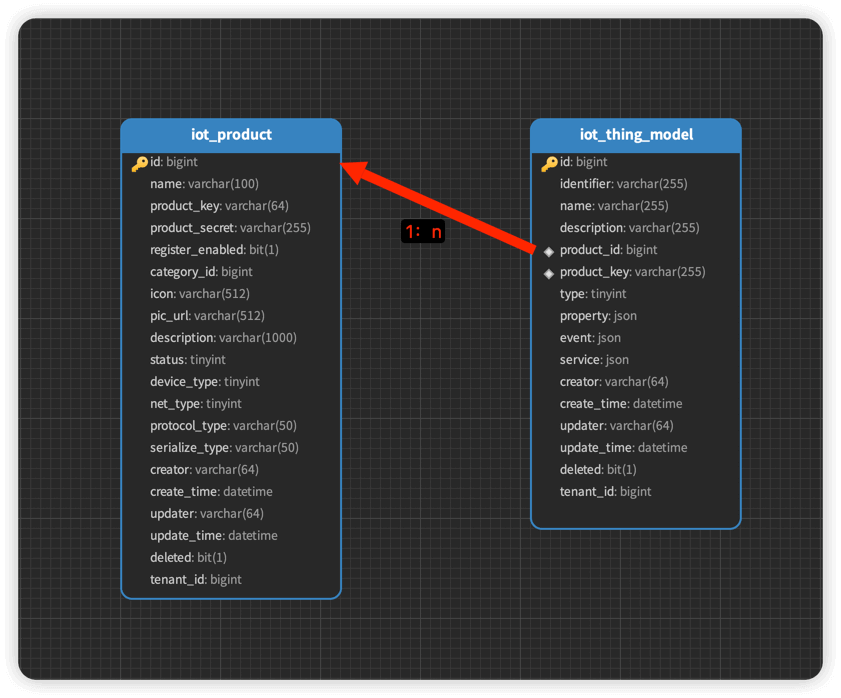Click the event json field

tap(590, 338)
